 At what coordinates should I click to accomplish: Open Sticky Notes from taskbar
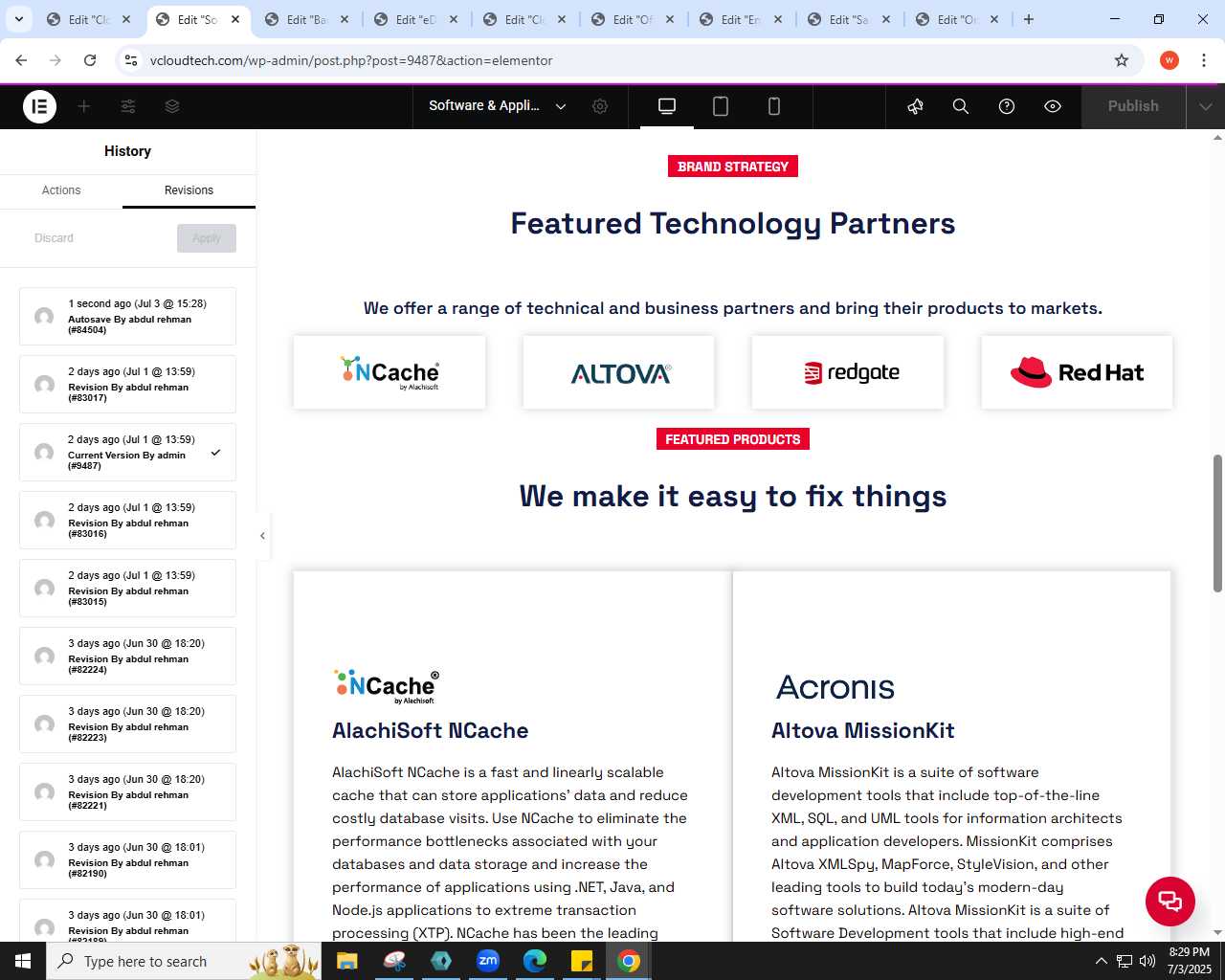(582, 961)
